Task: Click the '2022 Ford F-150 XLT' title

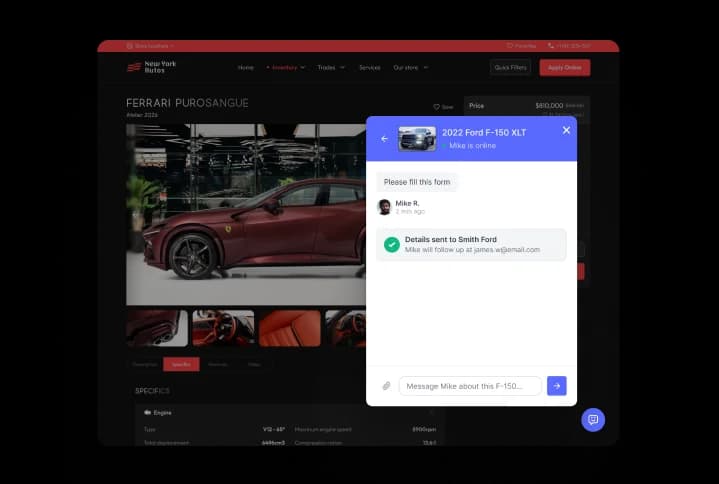Action: point(484,132)
